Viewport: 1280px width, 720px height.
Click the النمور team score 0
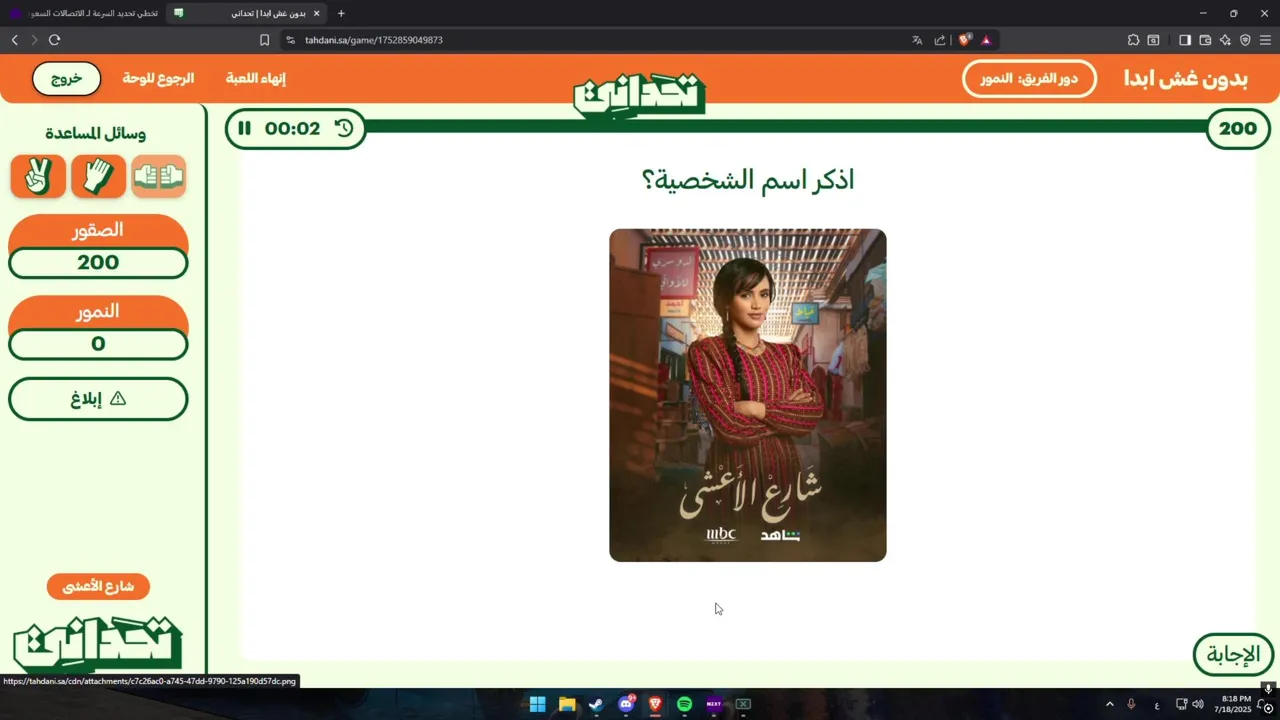[98, 344]
